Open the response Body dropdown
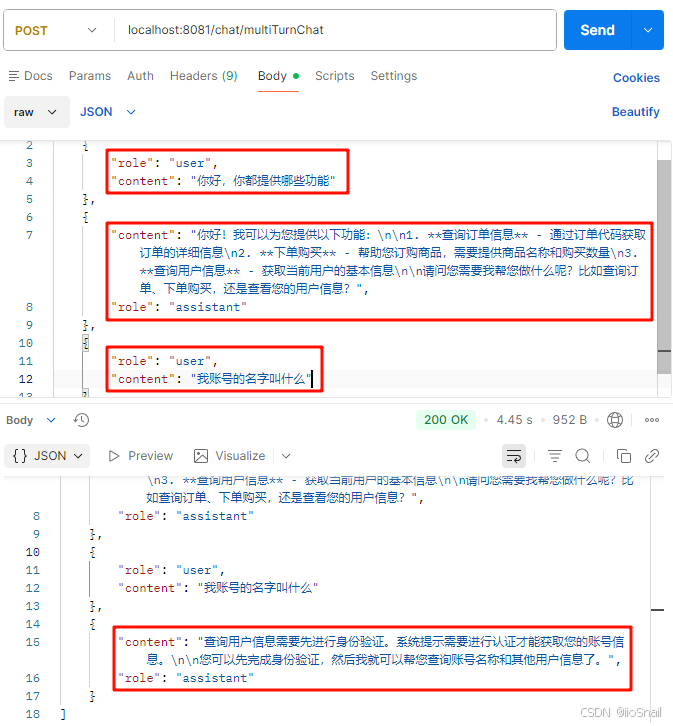This screenshot has height=726, width=673. (x=31, y=420)
